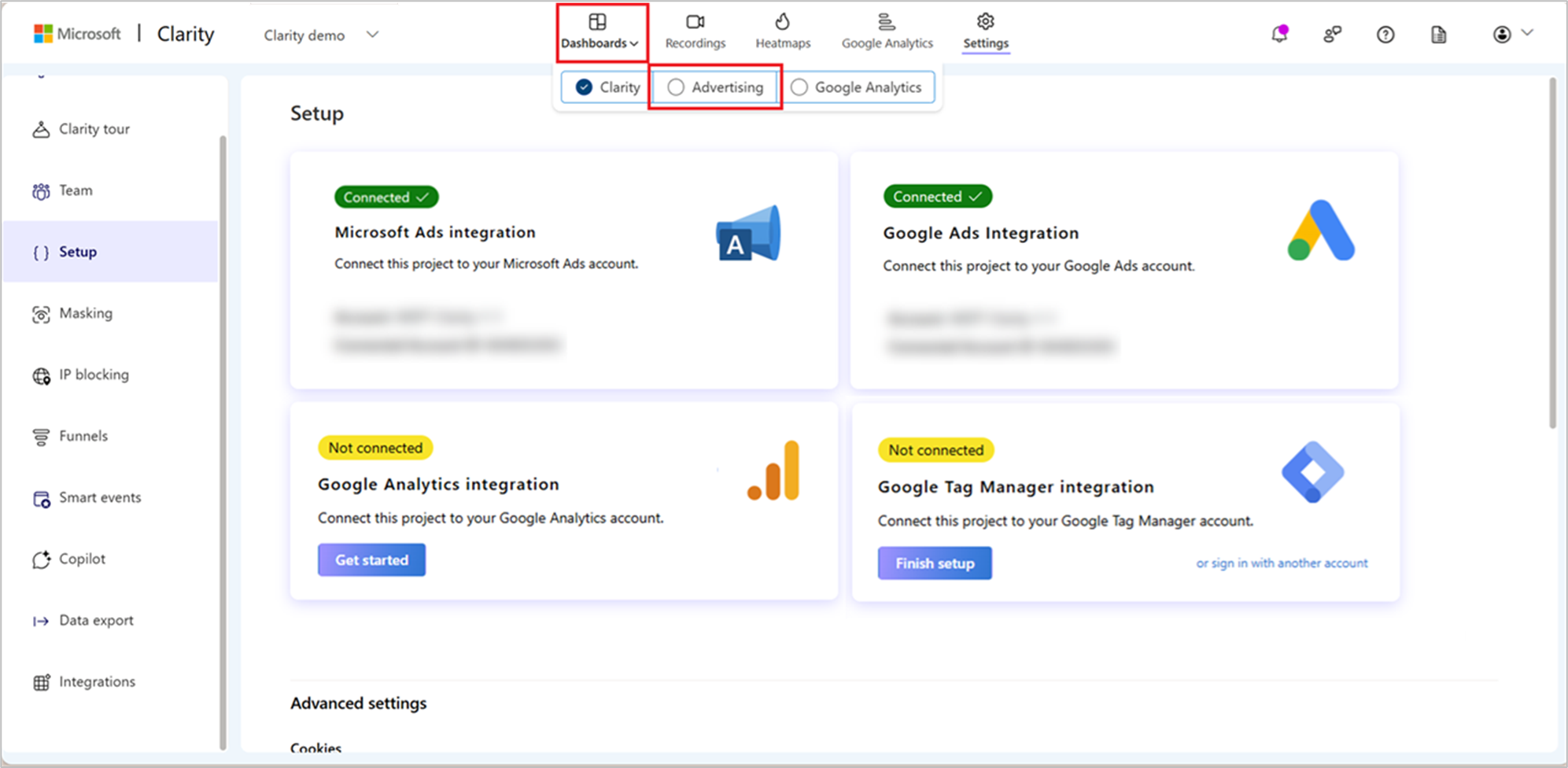Click Not connected badge on Tag Manager
The width and height of the screenshot is (1568, 768).
click(935, 450)
